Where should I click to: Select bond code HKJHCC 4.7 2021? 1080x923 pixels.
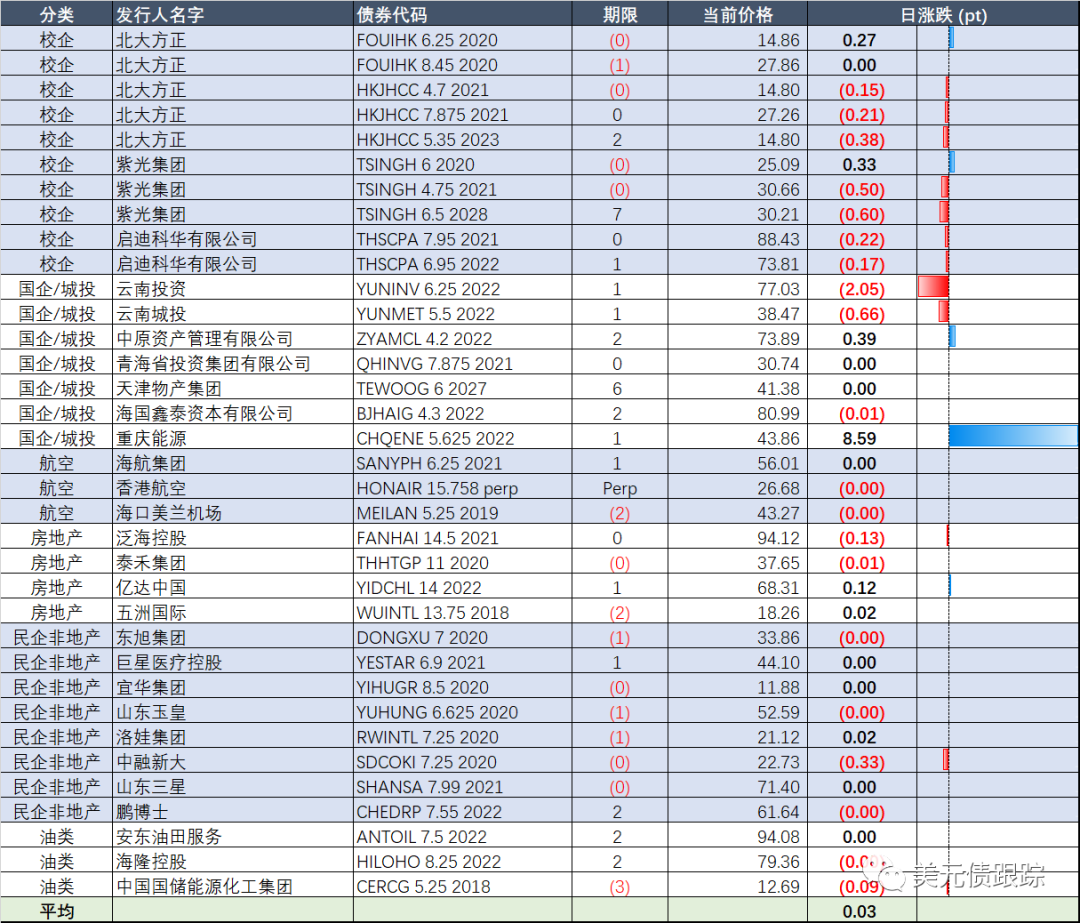click(x=422, y=90)
